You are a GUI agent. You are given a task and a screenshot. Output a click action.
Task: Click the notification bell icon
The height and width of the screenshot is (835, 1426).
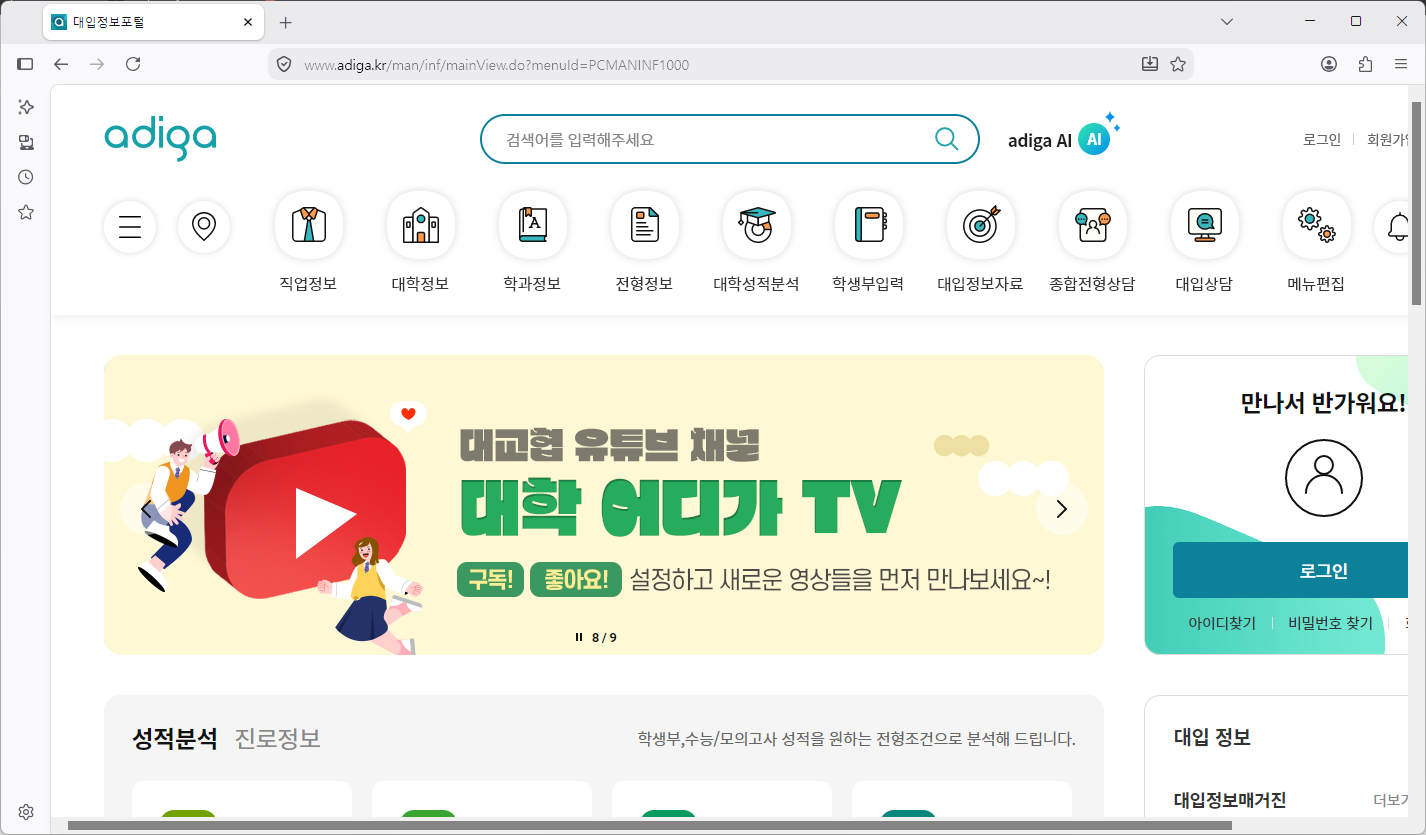pos(1396,227)
